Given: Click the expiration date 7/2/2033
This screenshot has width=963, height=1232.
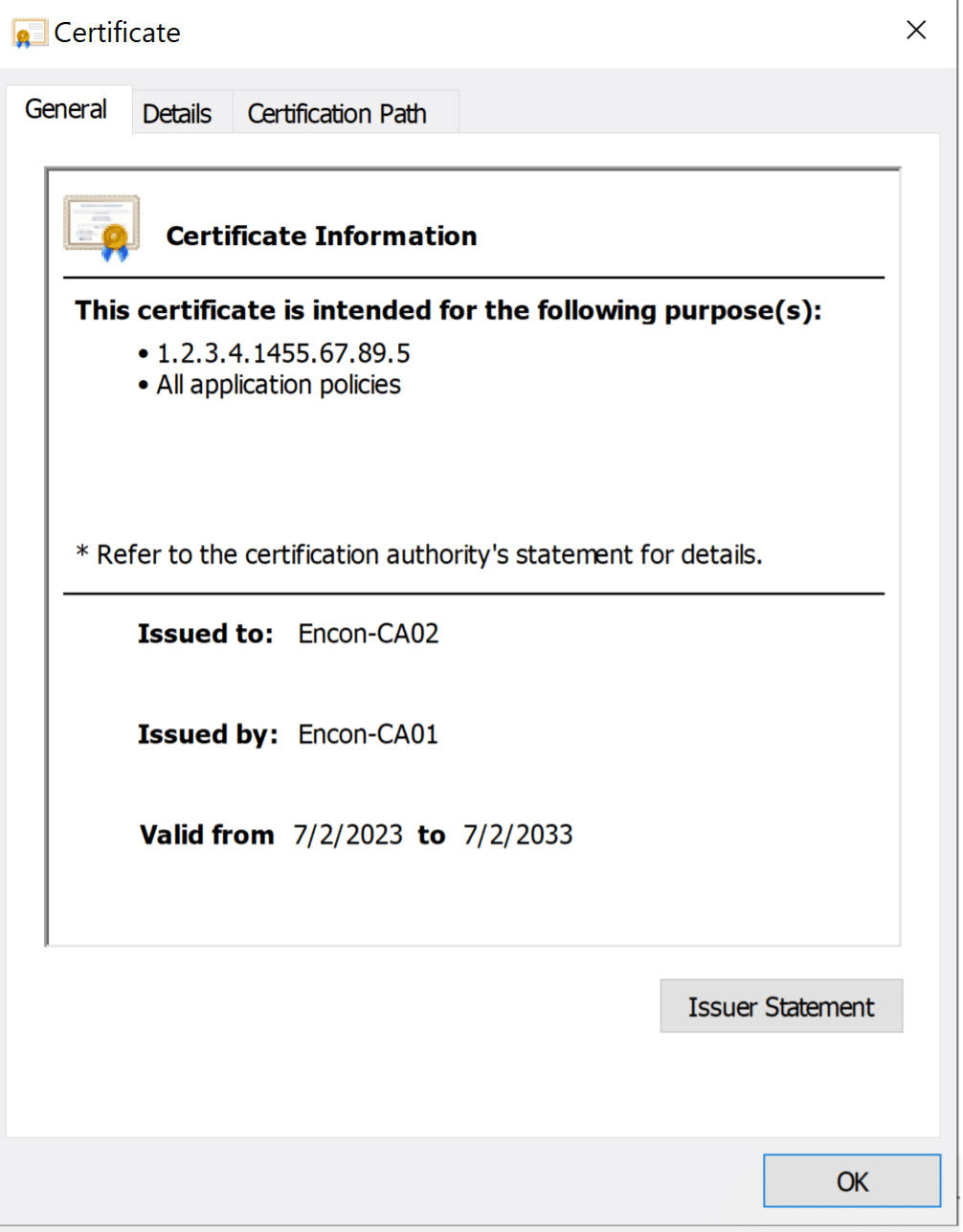Looking at the screenshot, I should (x=518, y=835).
